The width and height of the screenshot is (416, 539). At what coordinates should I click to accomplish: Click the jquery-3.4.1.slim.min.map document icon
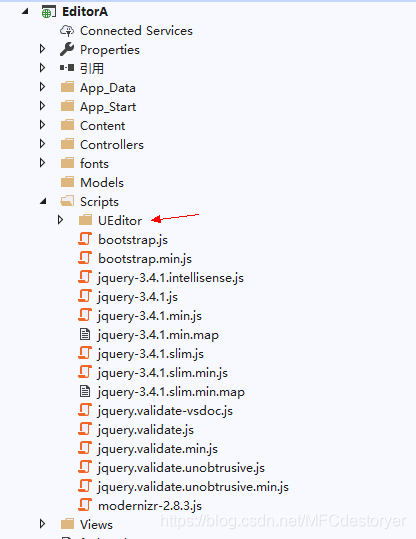pos(85,391)
